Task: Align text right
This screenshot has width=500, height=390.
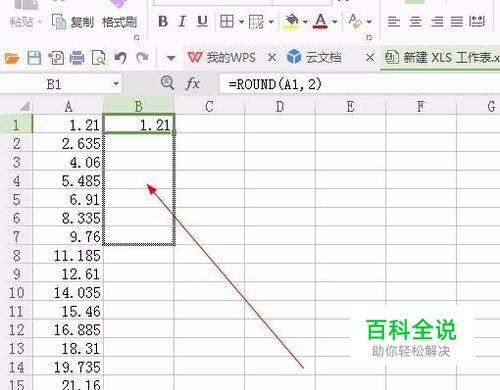Action: point(437,22)
